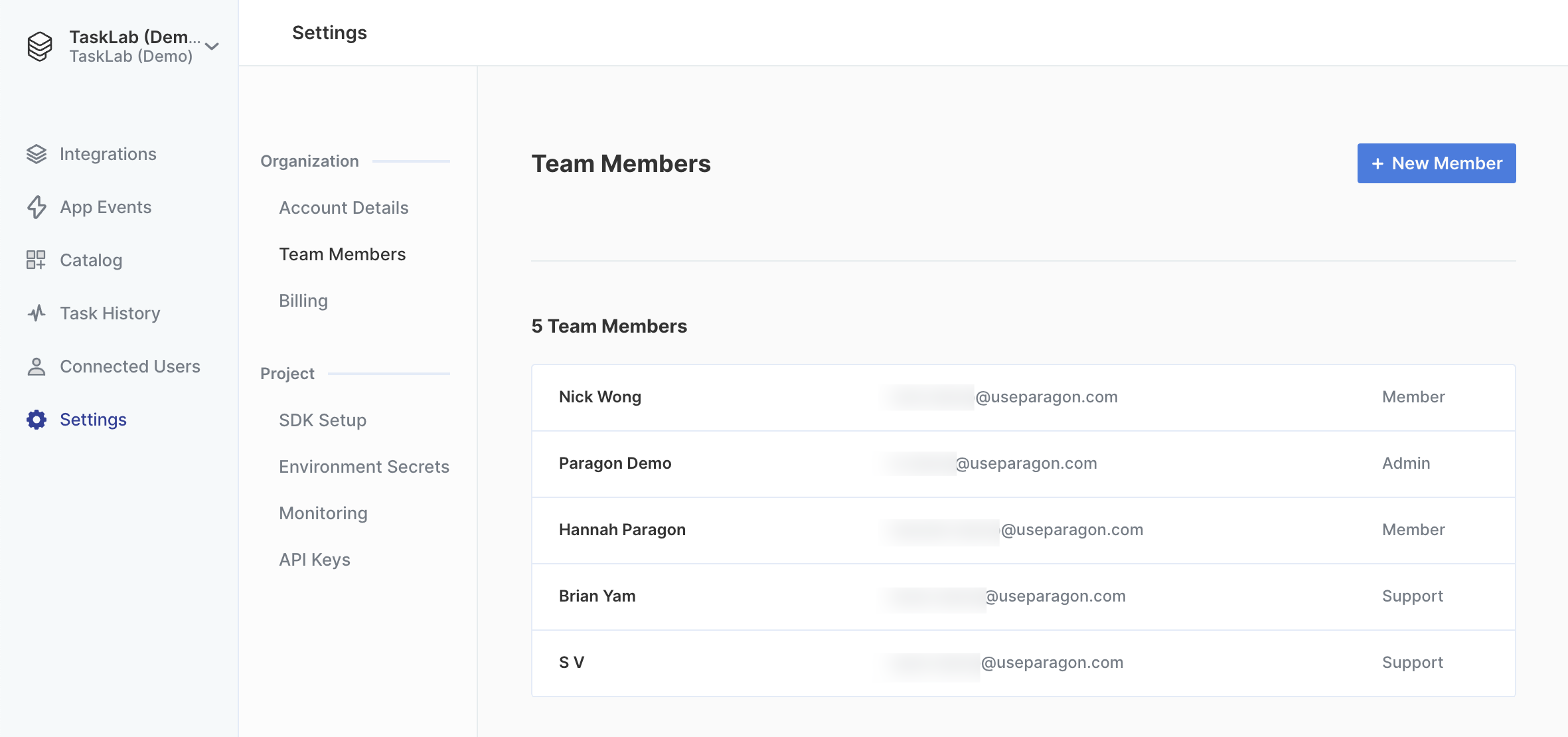
Task: Open Brian Yam's team member row
Action: point(1024,596)
